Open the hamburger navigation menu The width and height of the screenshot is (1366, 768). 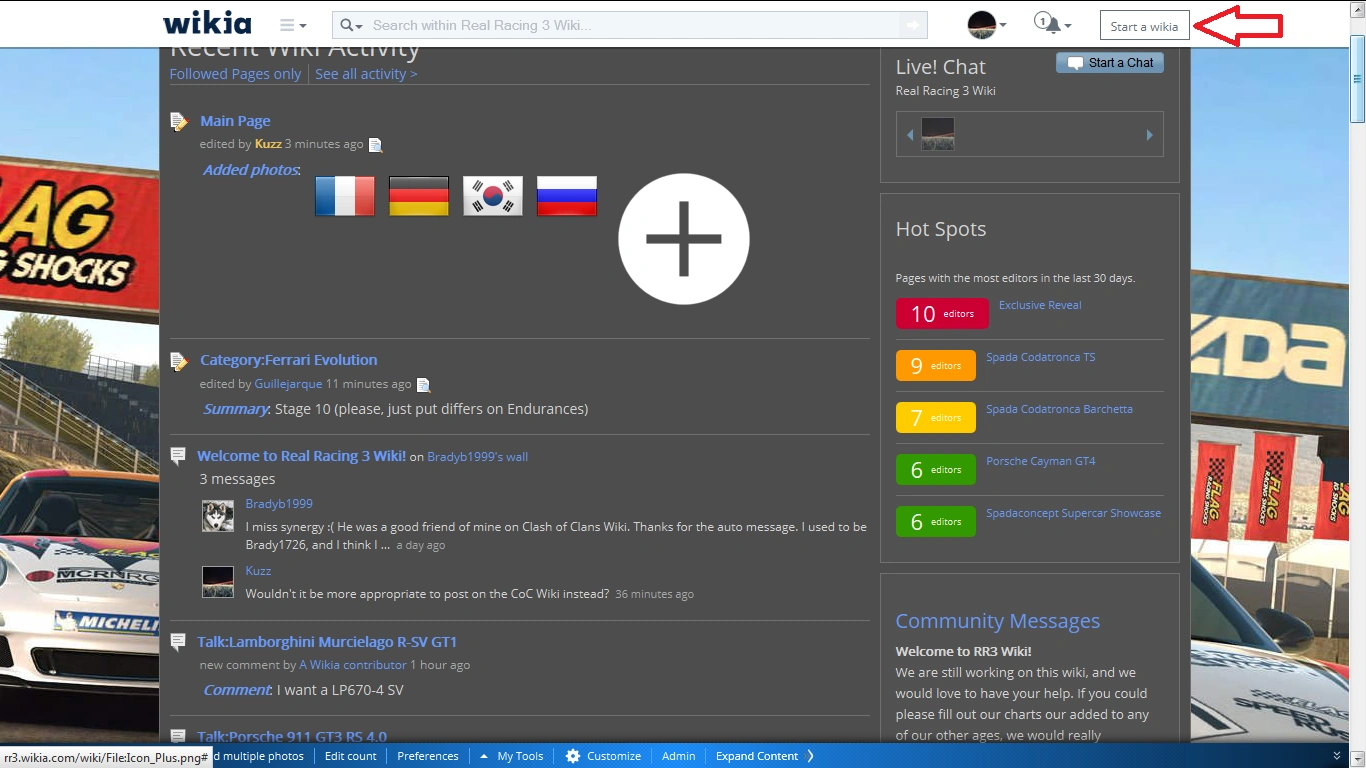[x=292, y=25]
